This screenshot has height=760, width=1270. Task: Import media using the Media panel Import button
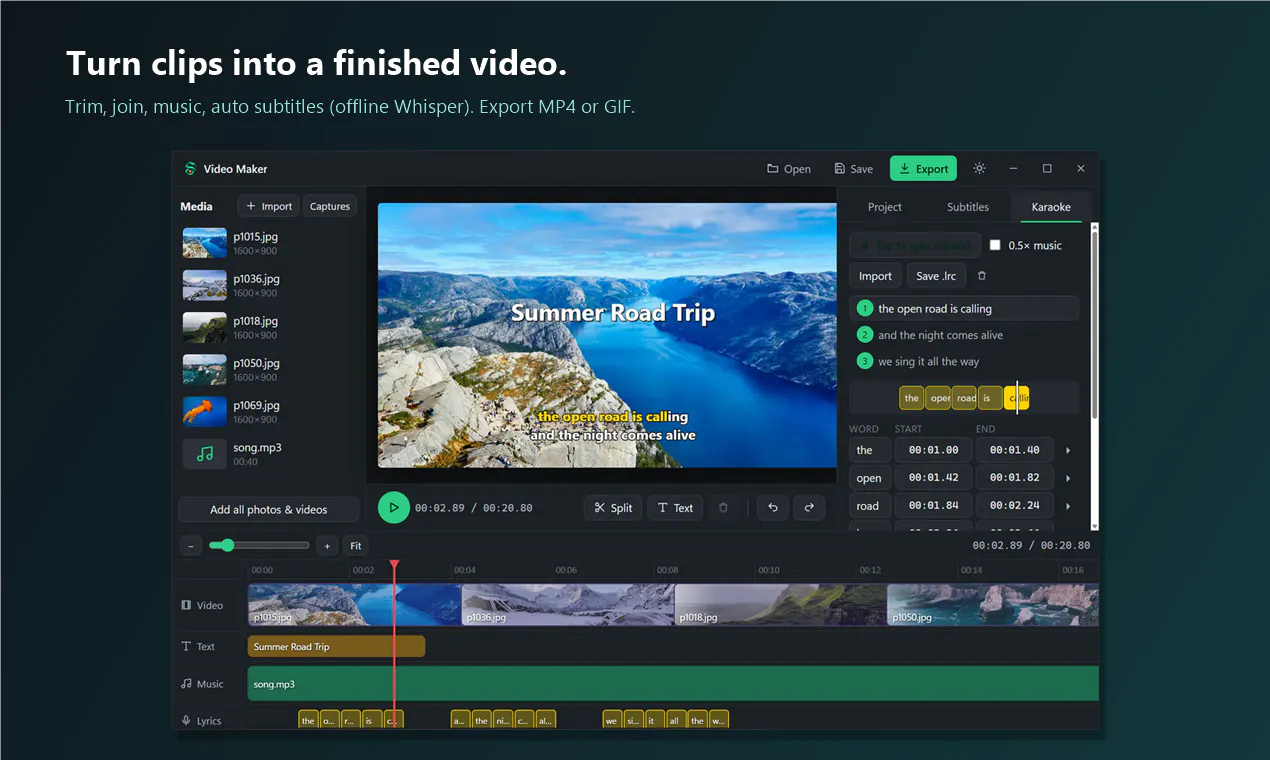pyautogui.click(x=269, y=207)
